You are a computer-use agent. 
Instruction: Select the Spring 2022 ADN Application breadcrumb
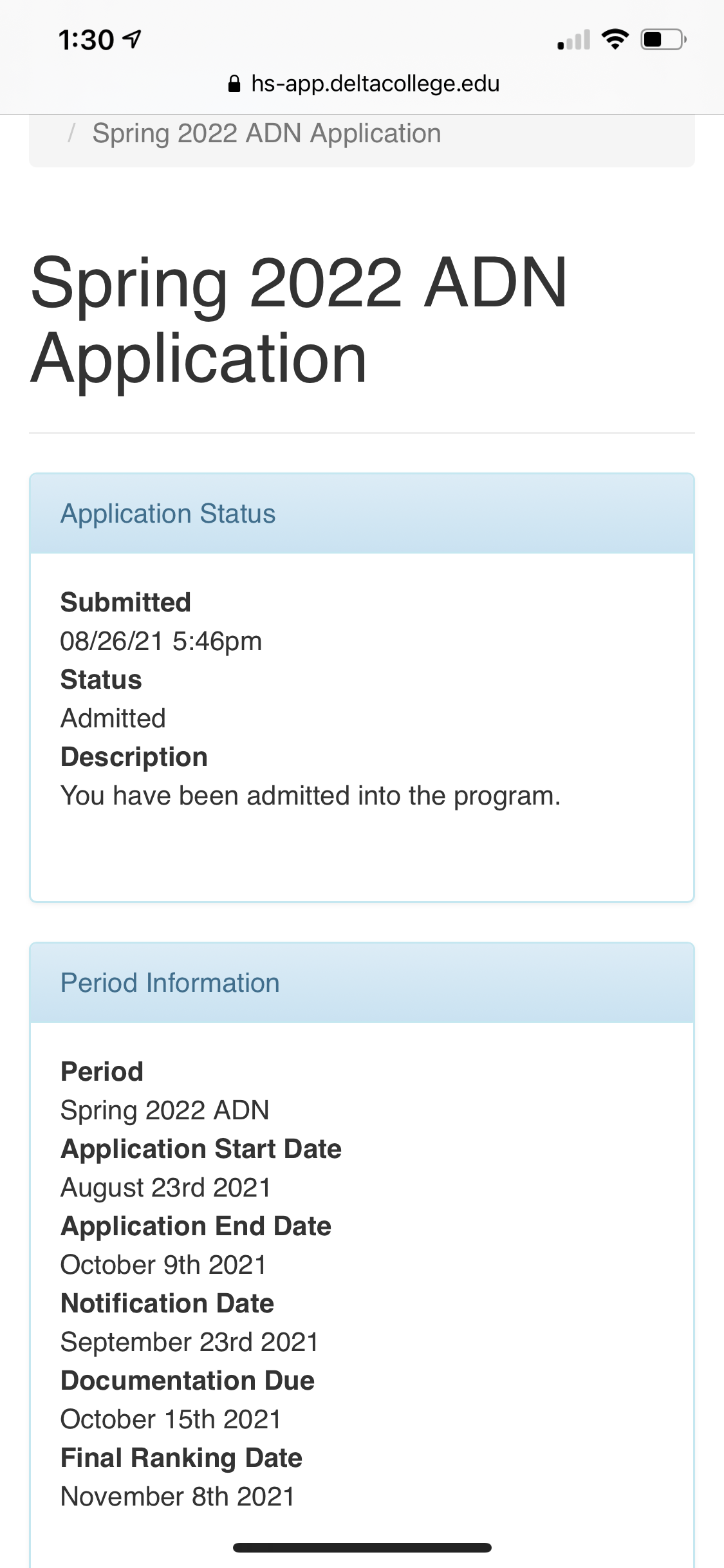[266, 134]
